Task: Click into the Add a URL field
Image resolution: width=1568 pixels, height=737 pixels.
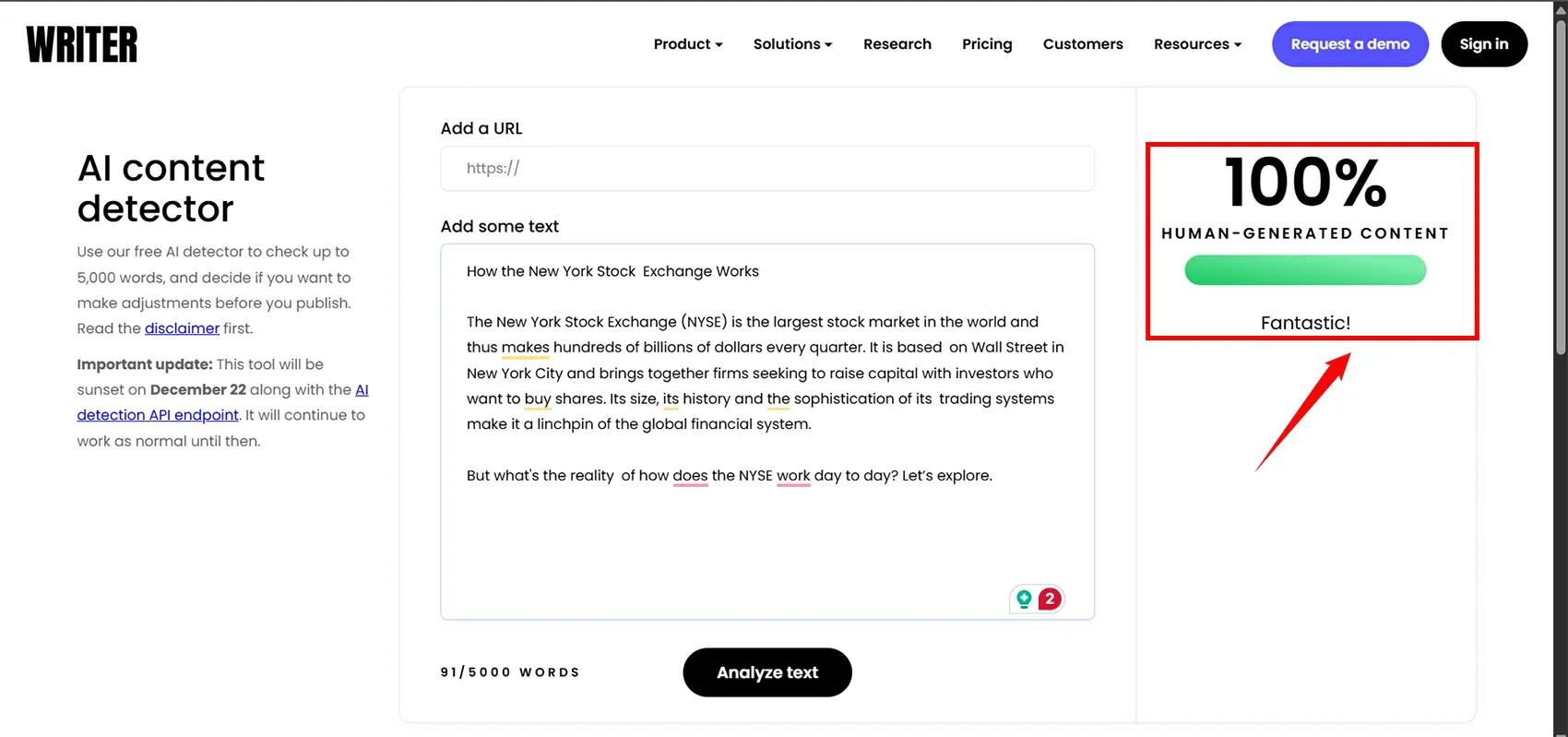Action: (x=766, y=169)
